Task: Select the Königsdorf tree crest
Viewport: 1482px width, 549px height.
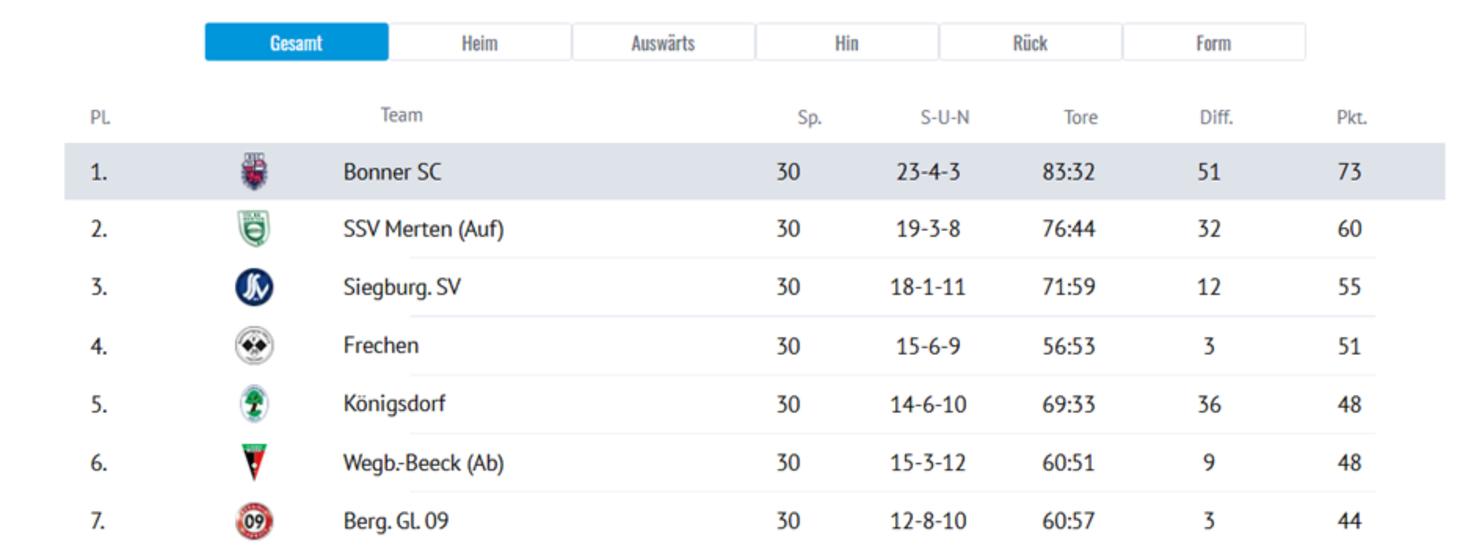Action: click(x=254, y=404)
